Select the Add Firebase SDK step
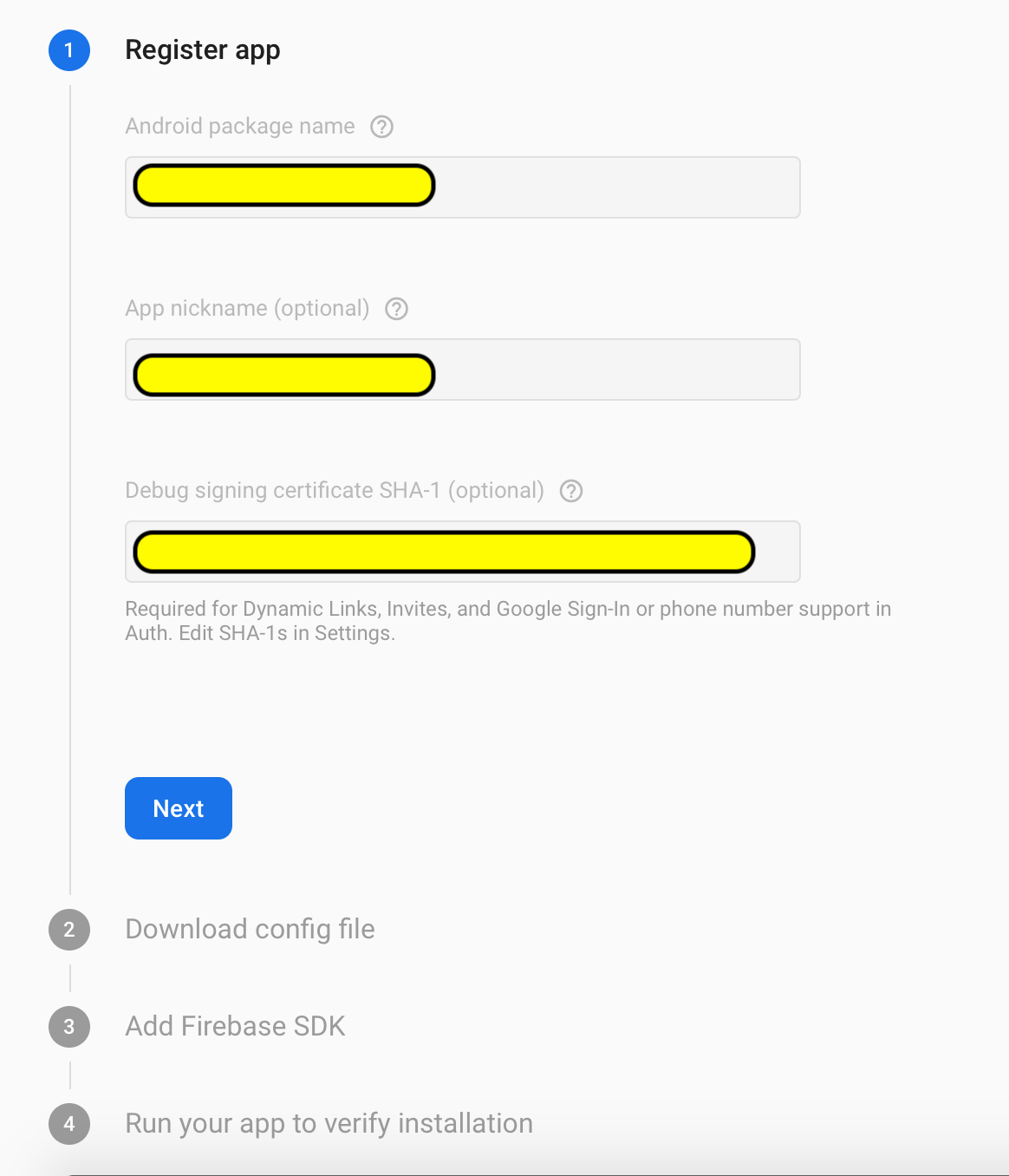1009x1176 pixels. (235, 1026)
